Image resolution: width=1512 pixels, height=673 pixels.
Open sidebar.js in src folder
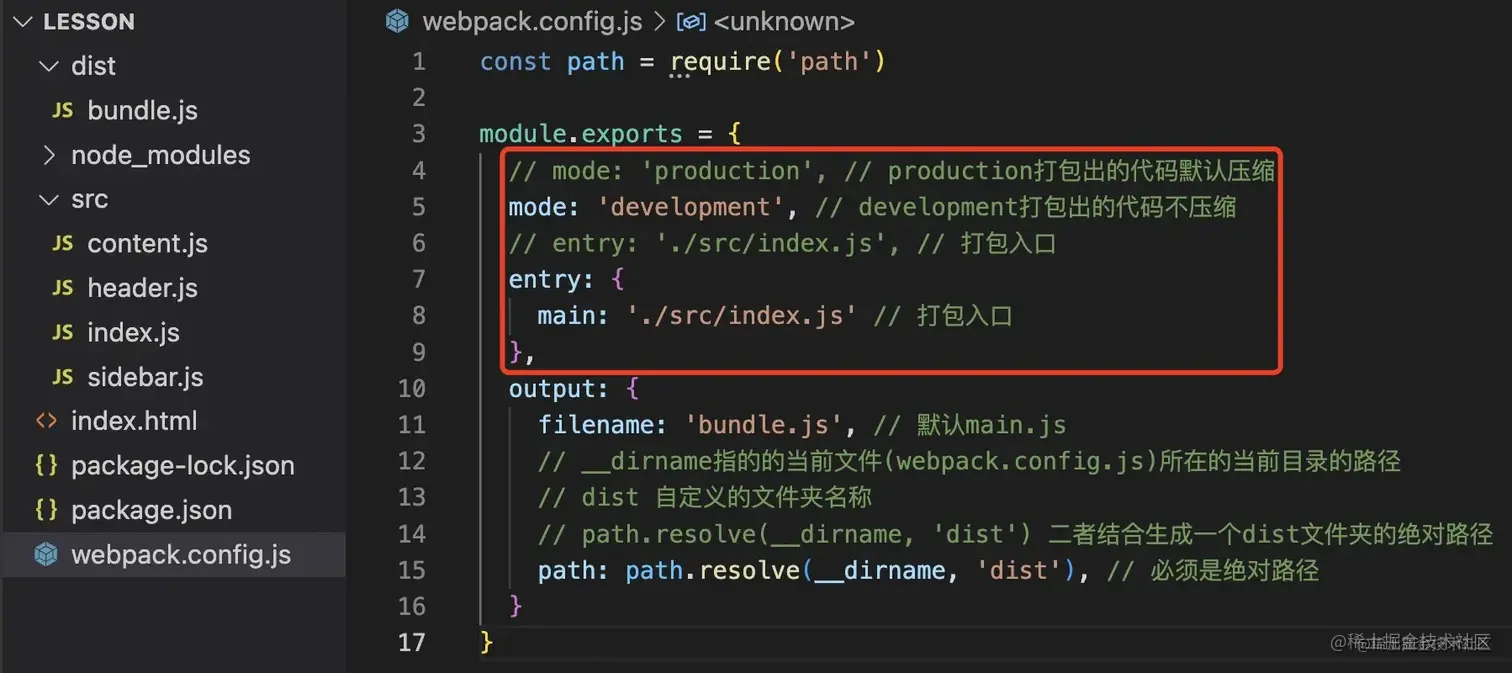pos(145,377)
